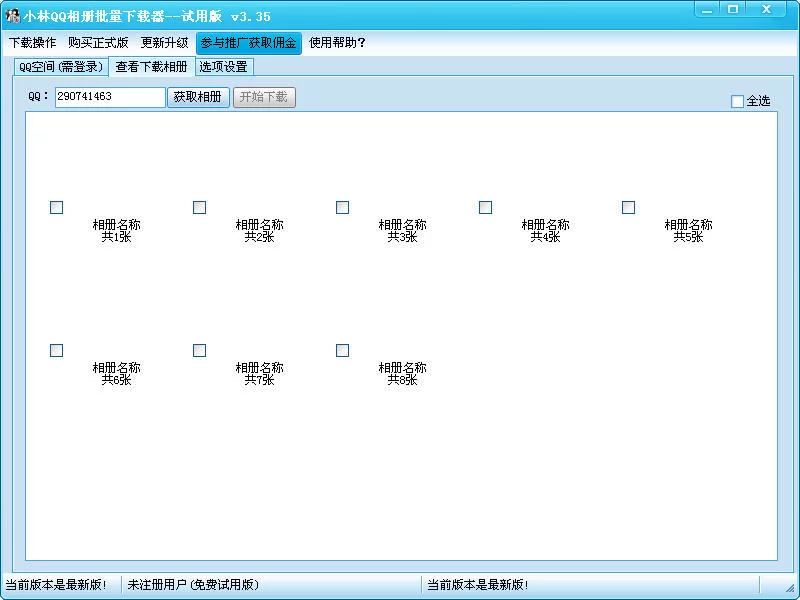Click the 共1张 album label

[116, 231]
